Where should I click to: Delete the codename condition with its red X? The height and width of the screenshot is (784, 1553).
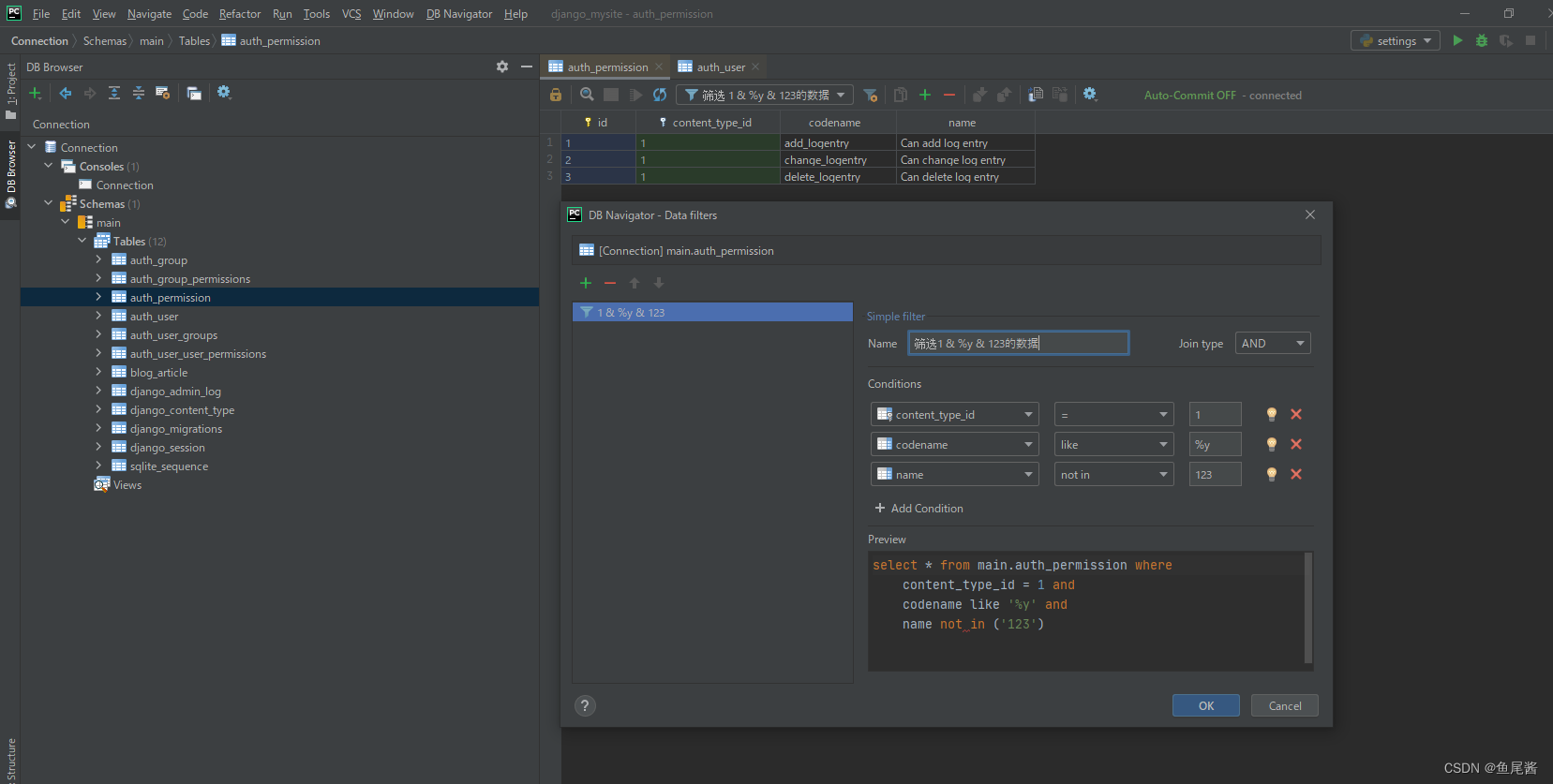click(x=1296, y=444)
